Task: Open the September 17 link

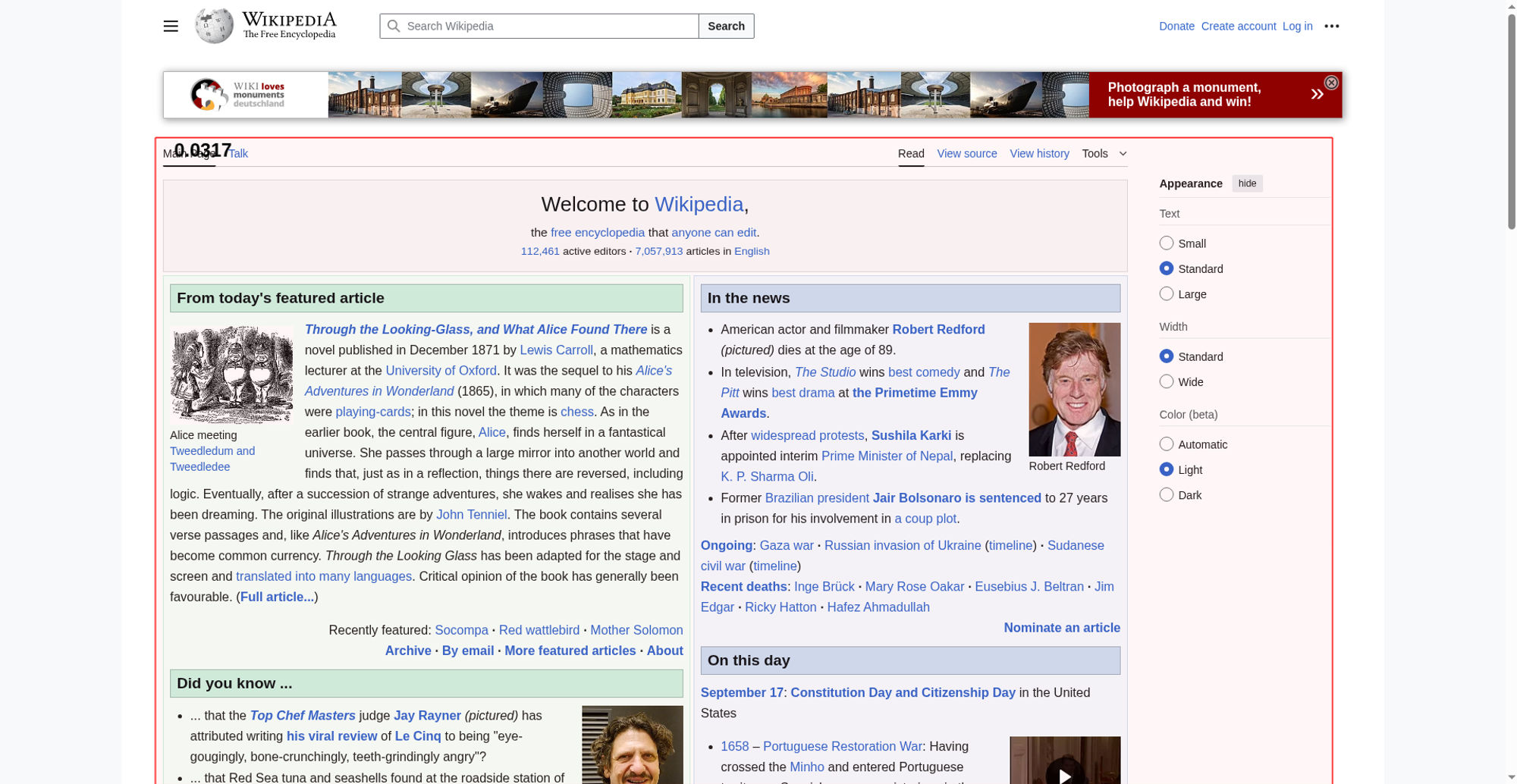Action: pyautogui.click(x=742, y=692)
